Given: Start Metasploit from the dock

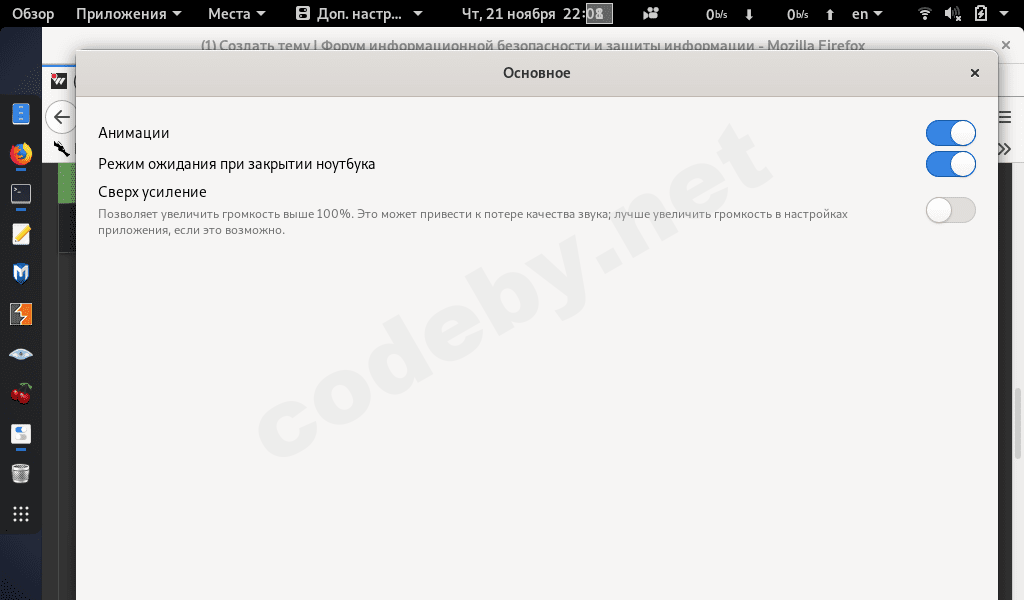Looking at the screenshot, I should tap(20, 273).
